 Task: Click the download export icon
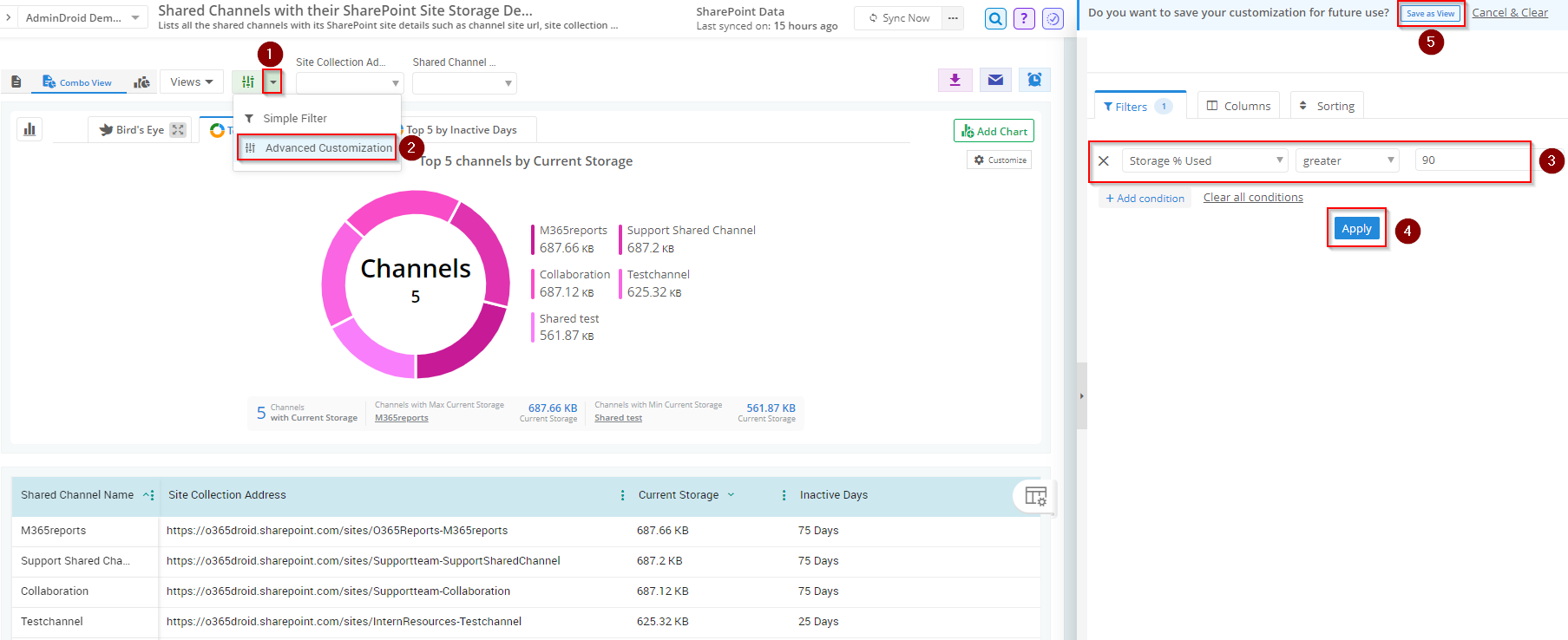[955, 80]
